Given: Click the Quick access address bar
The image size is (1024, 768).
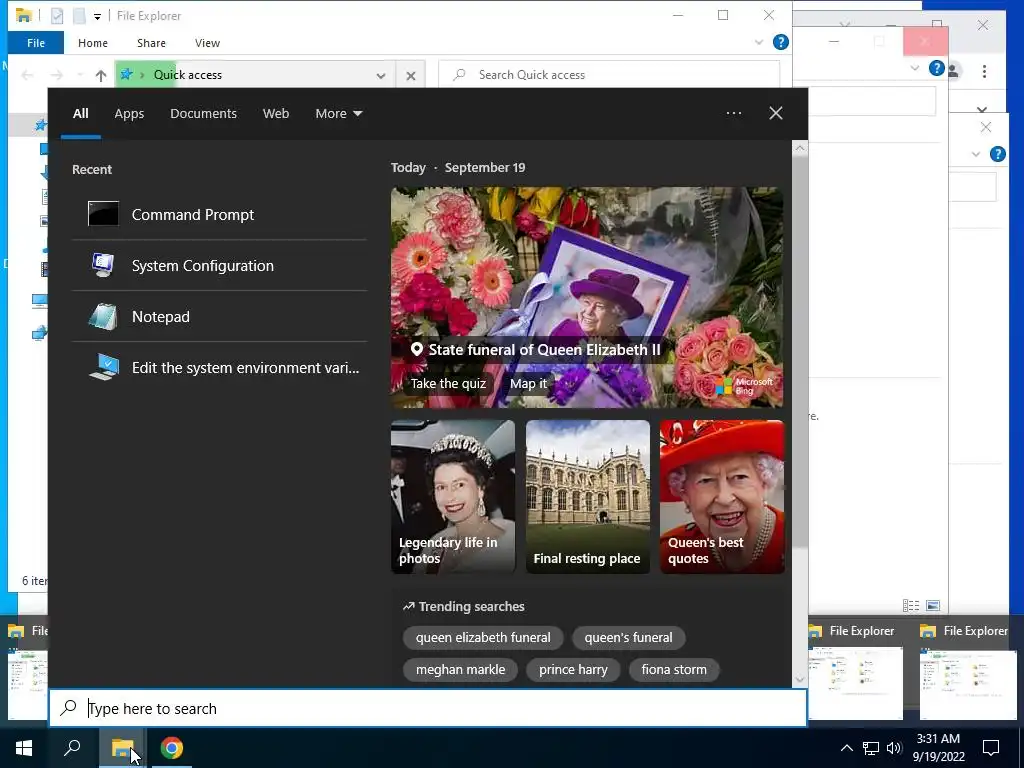Looking at the screenshot, I should (x=255, y=75).
